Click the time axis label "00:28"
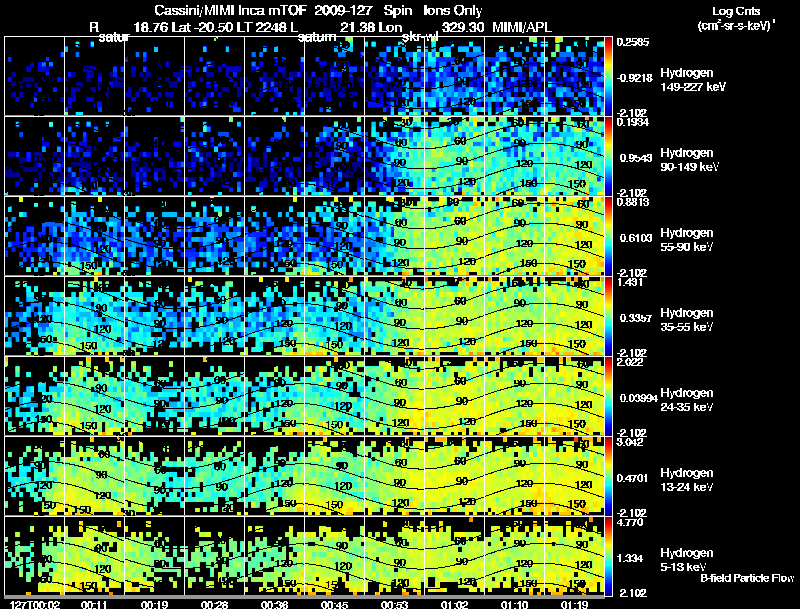 [214, 604]
